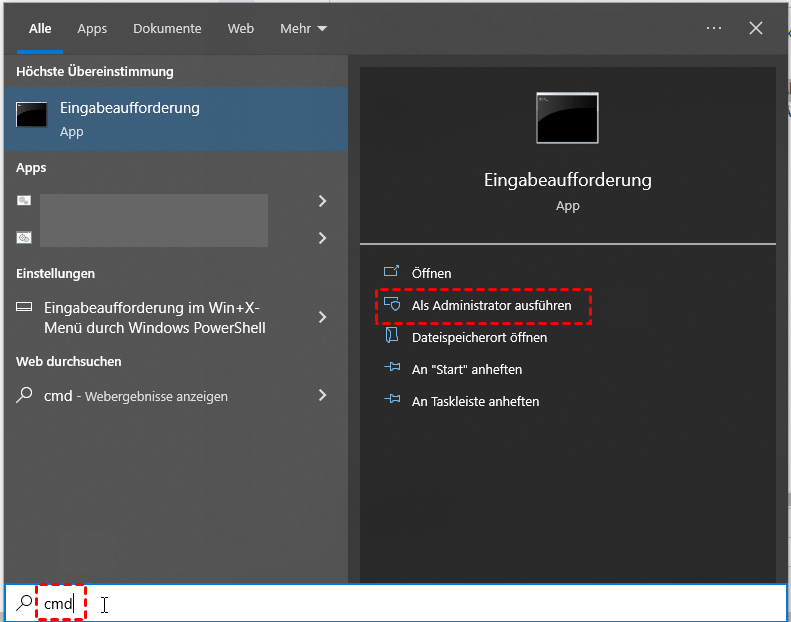Click the Eingabeaufforderung icon in best match
Screen dimensions: 791x622
(31, 116)
